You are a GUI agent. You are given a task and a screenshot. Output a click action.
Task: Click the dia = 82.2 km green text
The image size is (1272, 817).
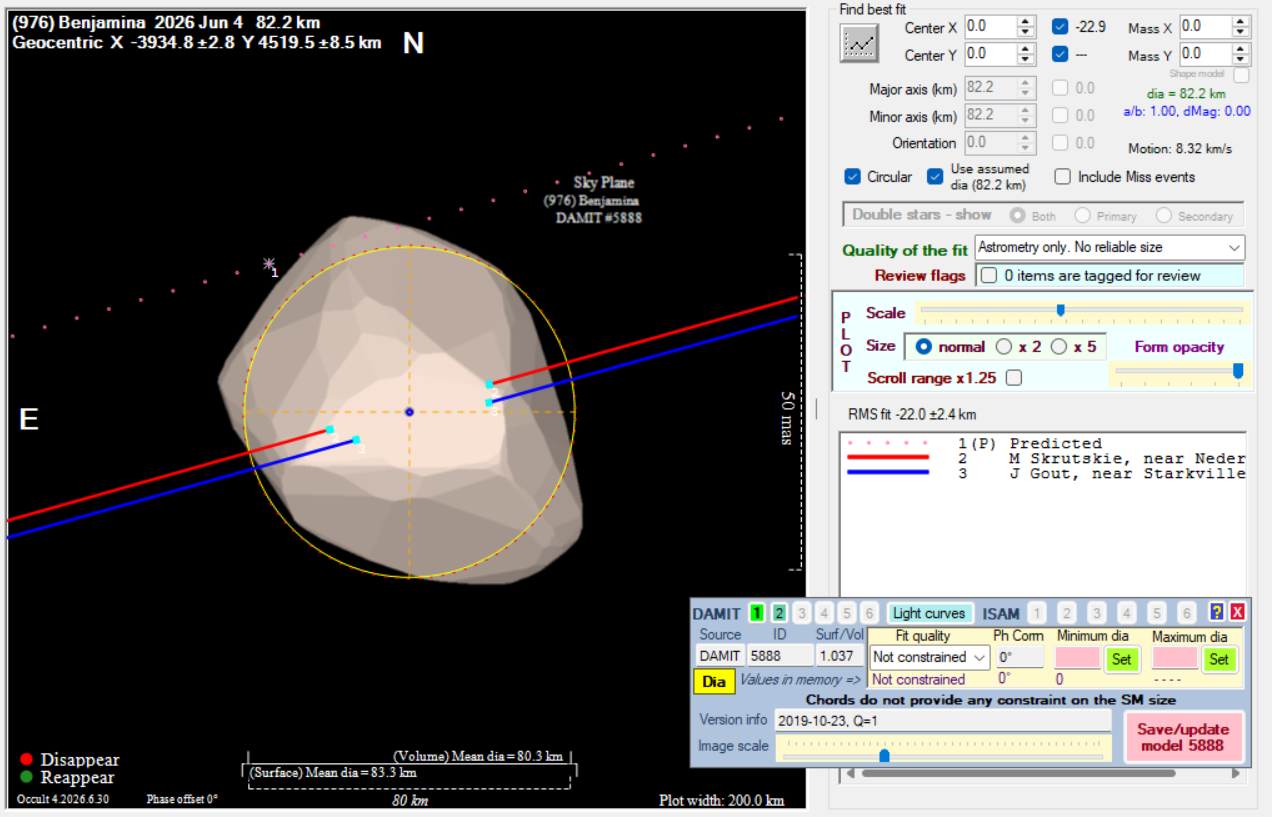pyautogui.click(x=1186, y=94)
